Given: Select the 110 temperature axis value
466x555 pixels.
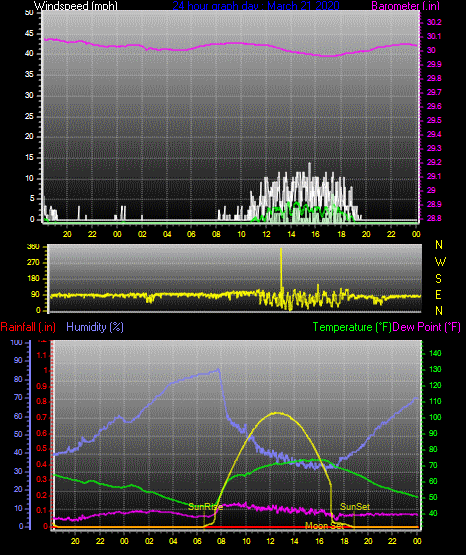Looking at the screenshot, I should (x=435, y=401).
